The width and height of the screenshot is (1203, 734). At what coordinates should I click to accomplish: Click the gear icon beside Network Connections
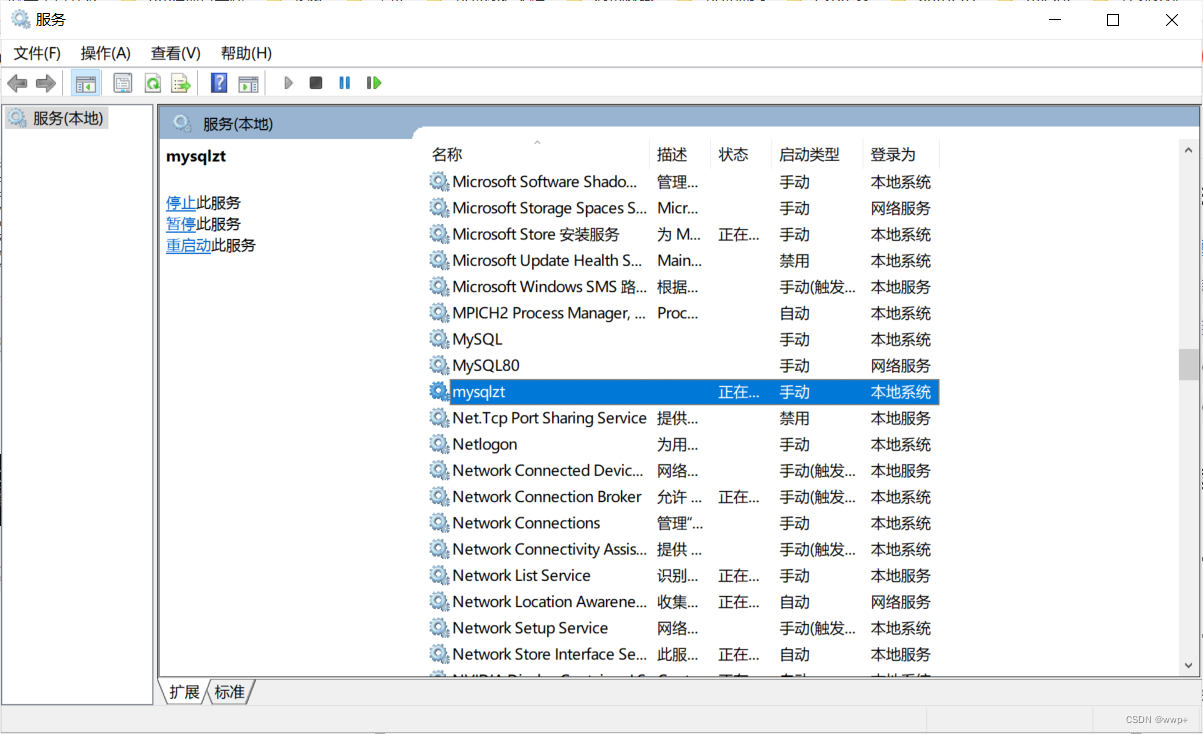coord(439,522)
